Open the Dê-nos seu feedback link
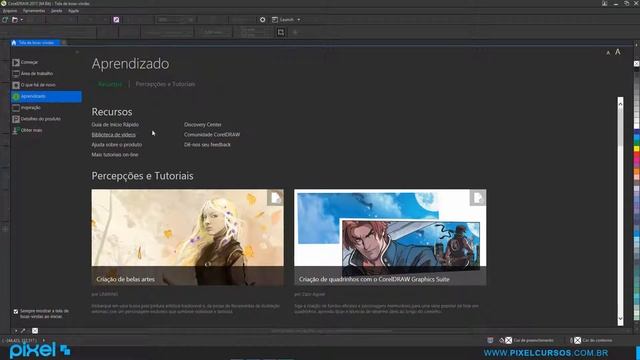Image resolution: width=640 pixels, height=360 pixels. coord(207,144)
